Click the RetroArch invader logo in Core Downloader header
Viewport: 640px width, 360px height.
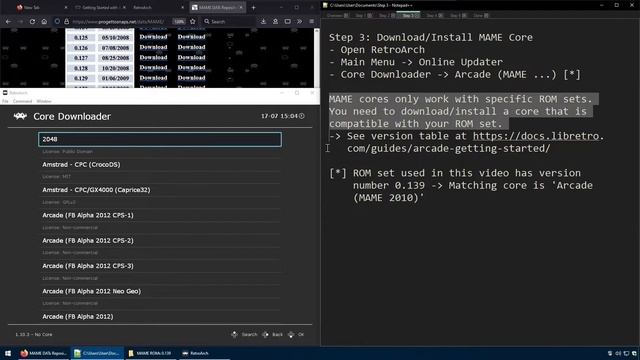point(20,116)
